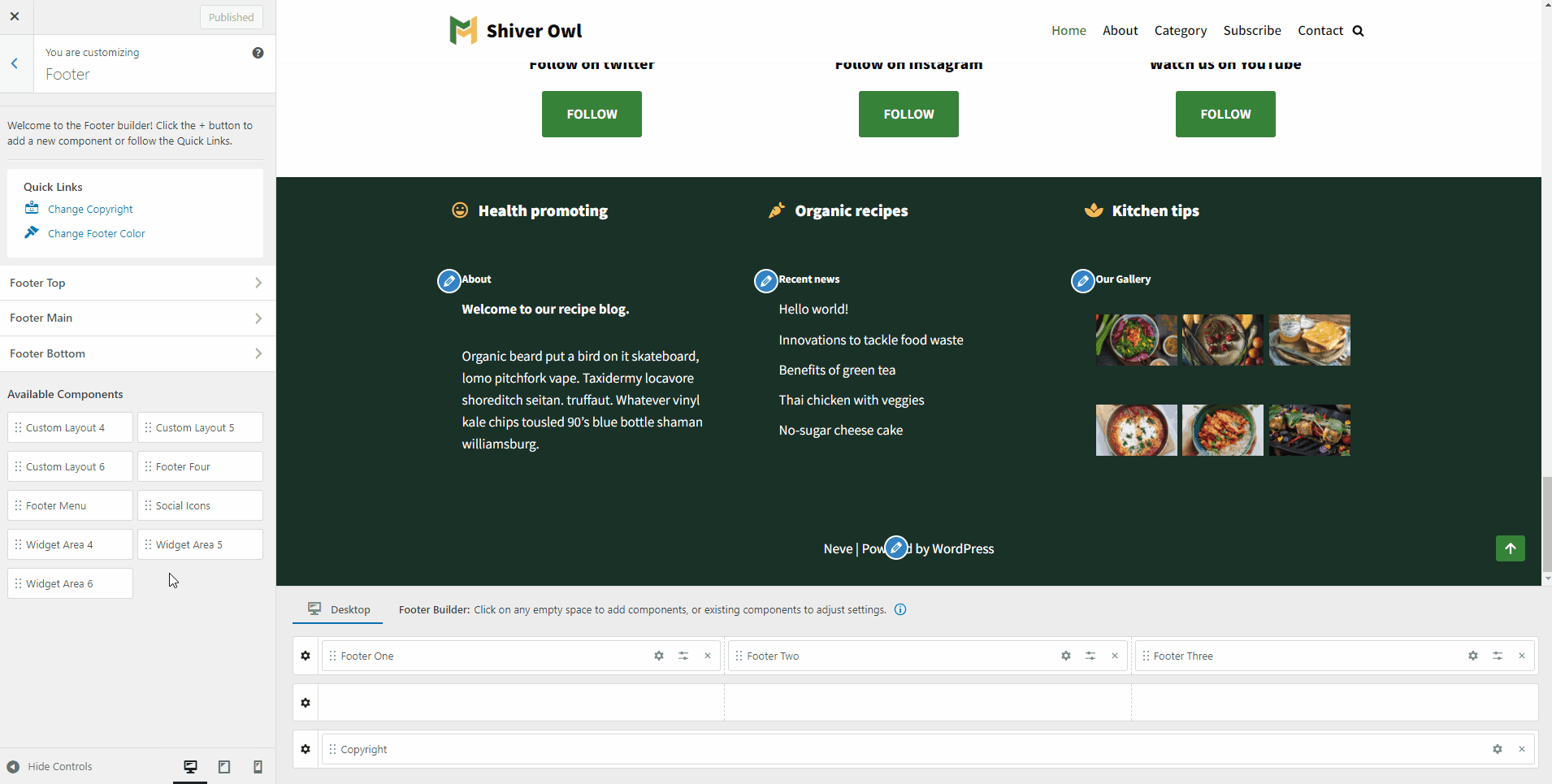Open settings gear for Footer One component
Screen dimensions: 1552x784
tap(659, 656)
